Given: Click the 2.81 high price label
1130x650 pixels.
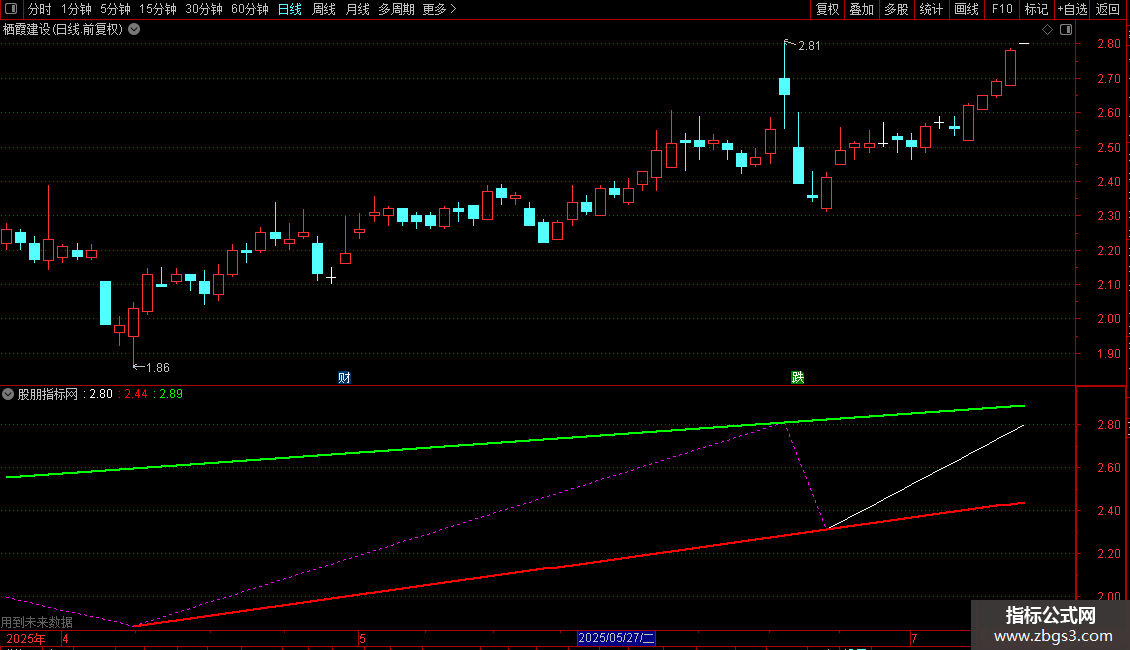Looking at the screenshot, I should pos(809,45).
